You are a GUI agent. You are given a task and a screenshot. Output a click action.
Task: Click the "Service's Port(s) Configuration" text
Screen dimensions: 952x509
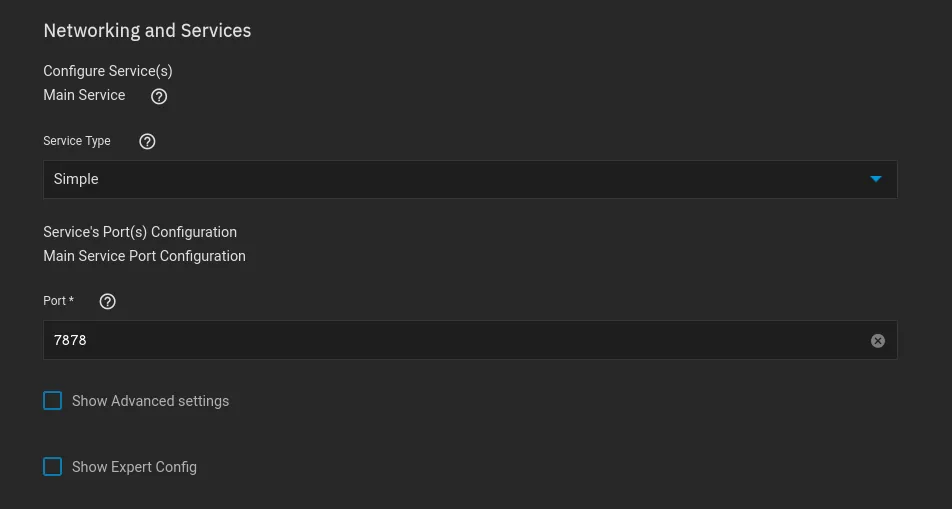click(140, 232)
